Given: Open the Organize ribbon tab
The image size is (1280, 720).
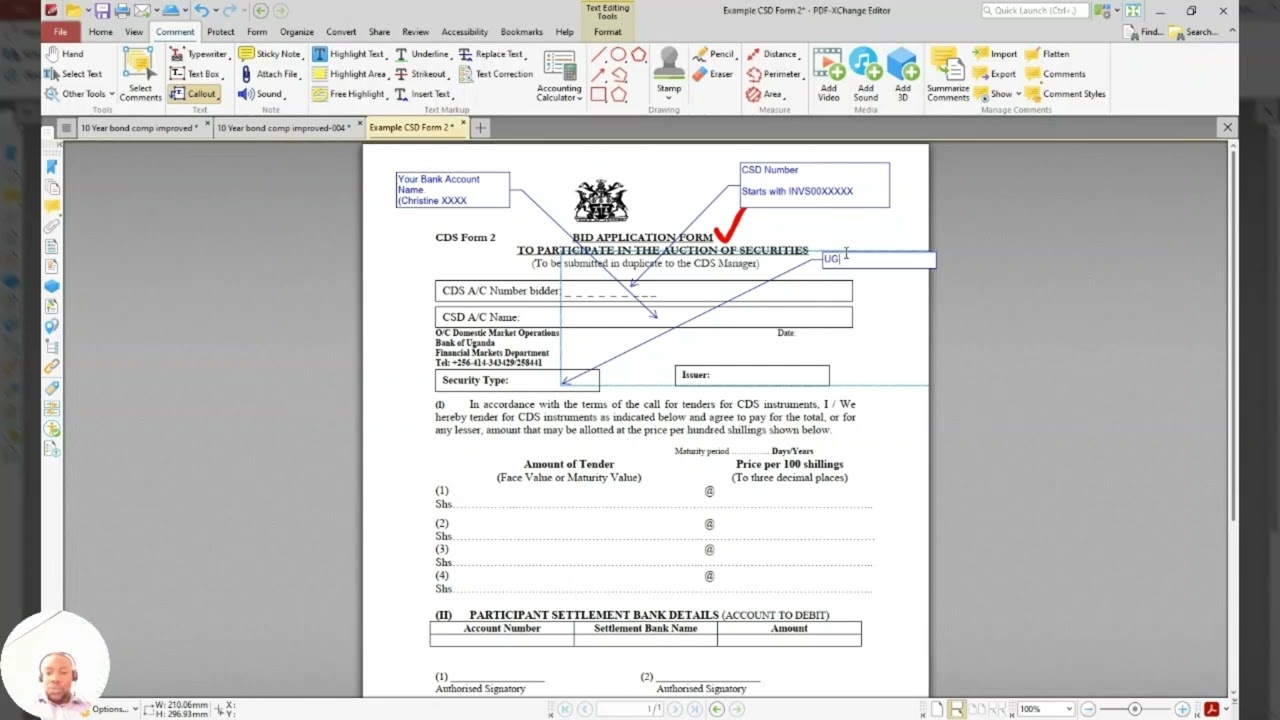Looking at the screenshot, I should pos(297,32).
